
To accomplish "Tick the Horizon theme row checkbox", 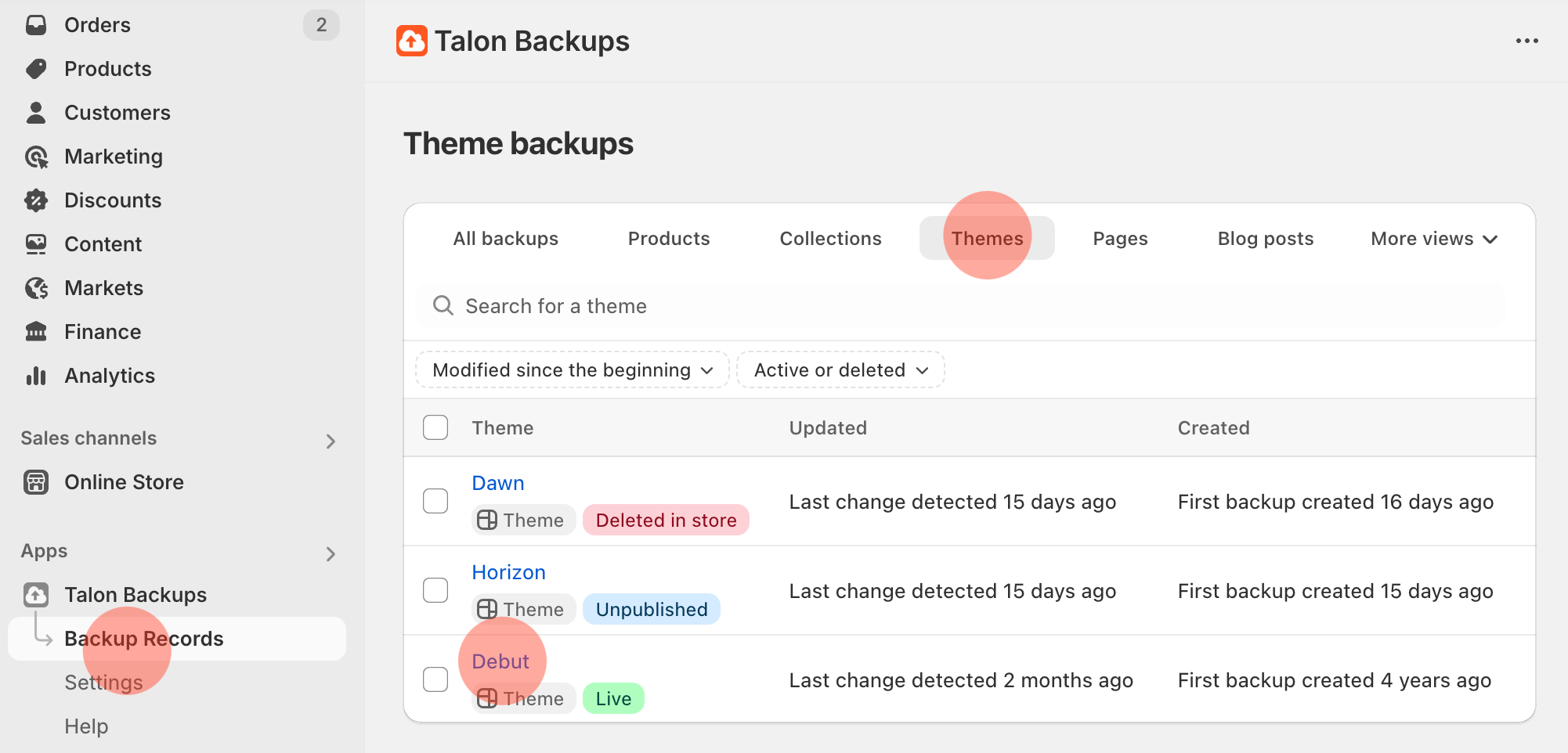I will coord(435,590).
